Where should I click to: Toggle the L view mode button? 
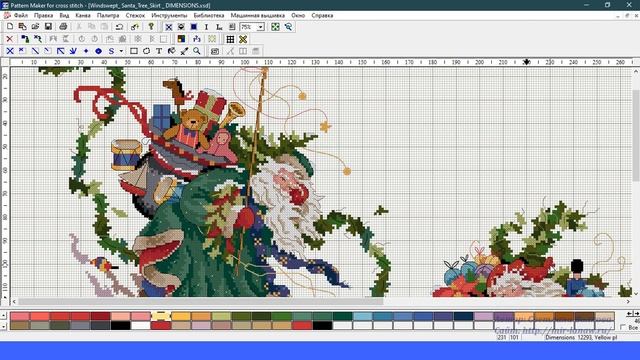pyautogui.click(x=219, y=27)
